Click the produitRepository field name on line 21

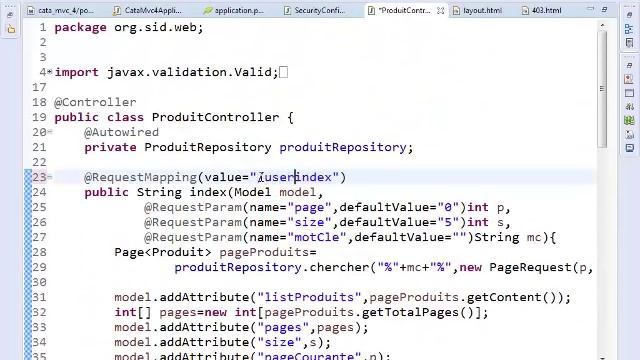(343, 147)
